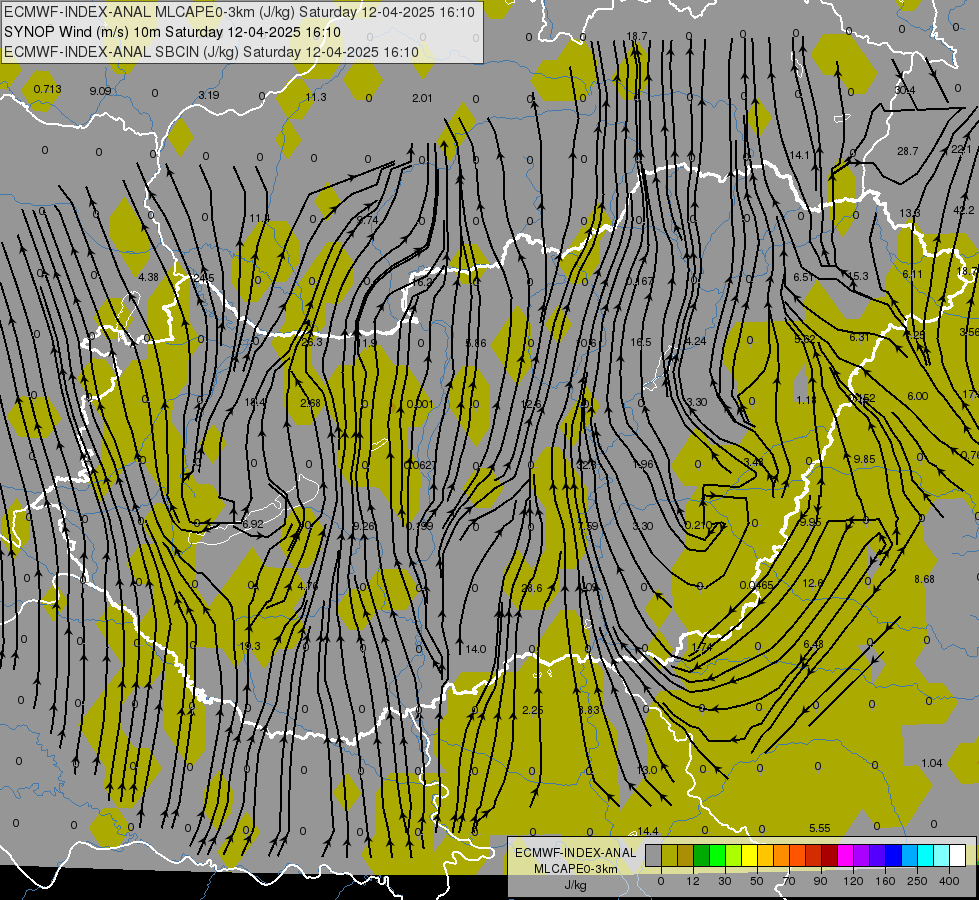
Task: Click the map value 6.48
Action: pos(813,644)
